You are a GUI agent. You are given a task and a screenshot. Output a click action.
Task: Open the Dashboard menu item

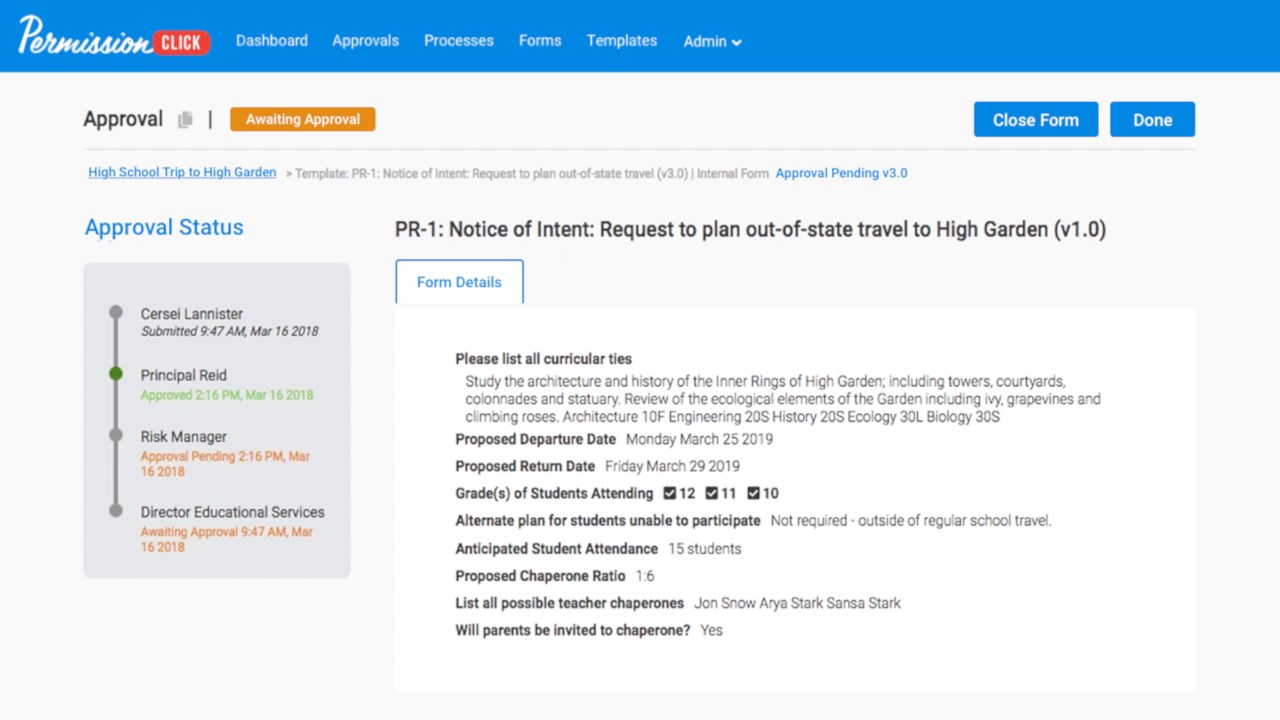[272, 41]
